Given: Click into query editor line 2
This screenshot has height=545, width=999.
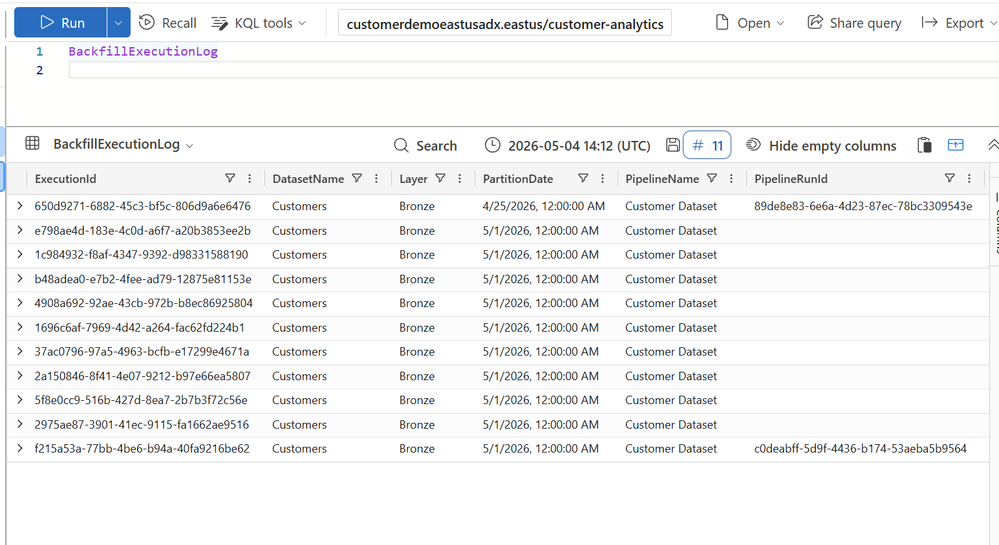Looking at the screenshot, I should [x=534, y=70].
